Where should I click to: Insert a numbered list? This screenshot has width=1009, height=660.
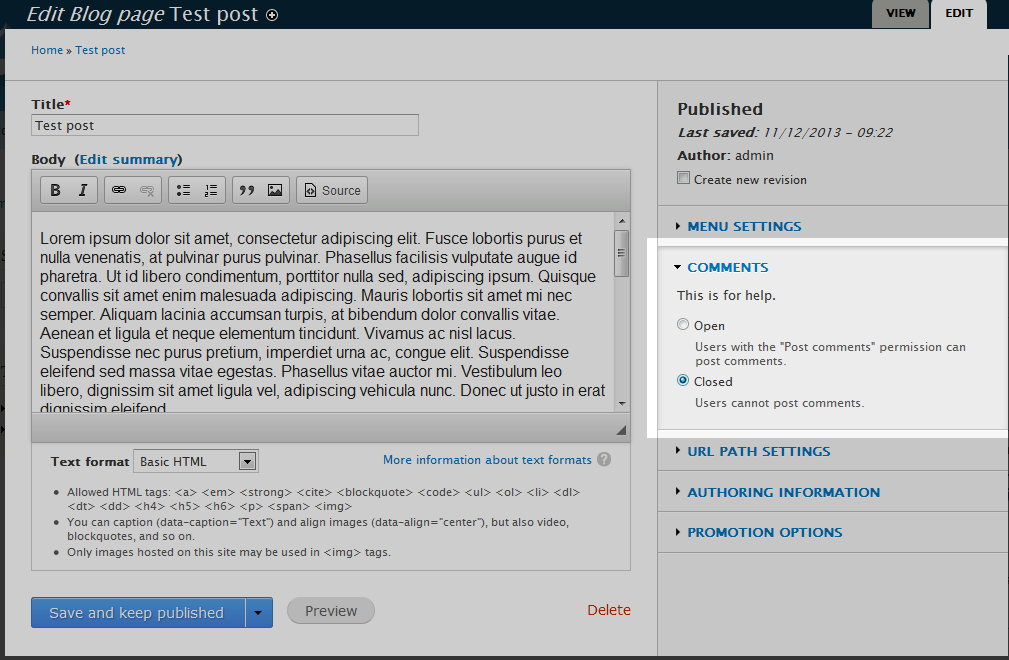[211, 190]
